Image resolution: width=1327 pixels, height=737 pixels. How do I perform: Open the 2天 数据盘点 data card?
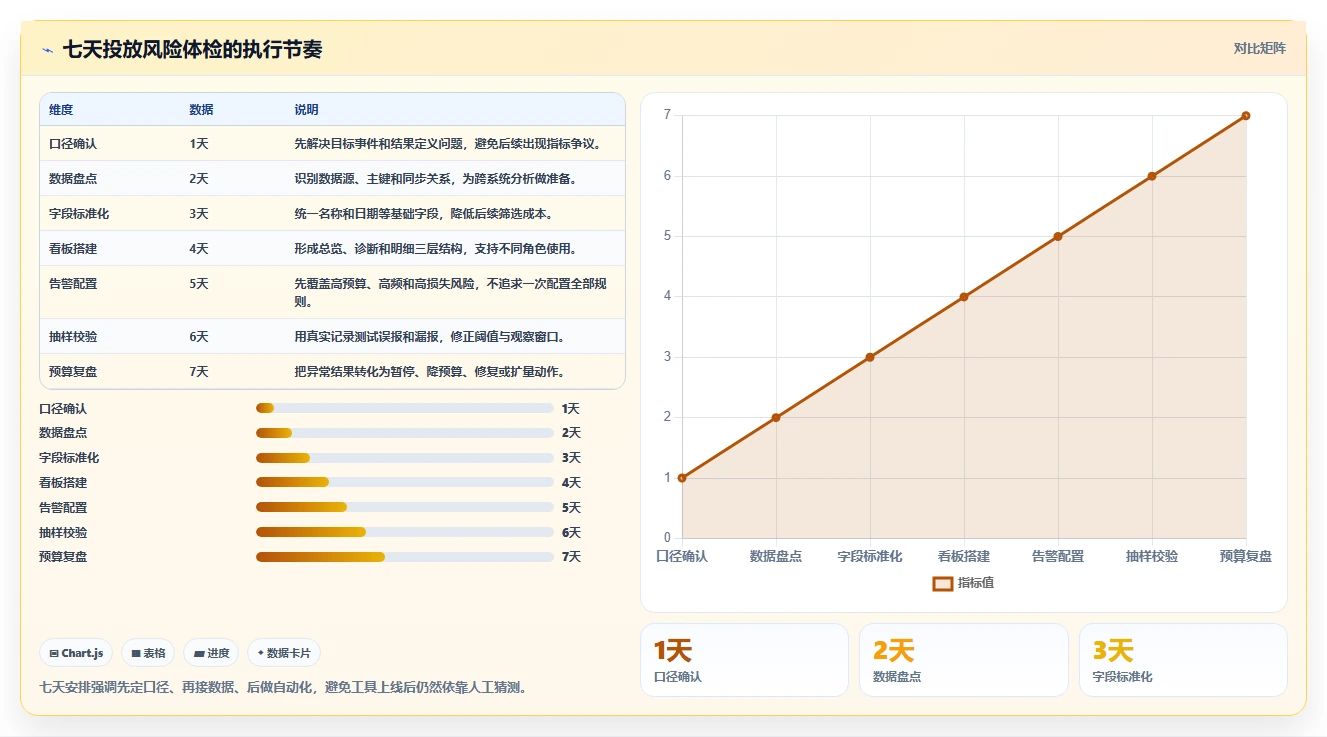click(x=964, y=660)
